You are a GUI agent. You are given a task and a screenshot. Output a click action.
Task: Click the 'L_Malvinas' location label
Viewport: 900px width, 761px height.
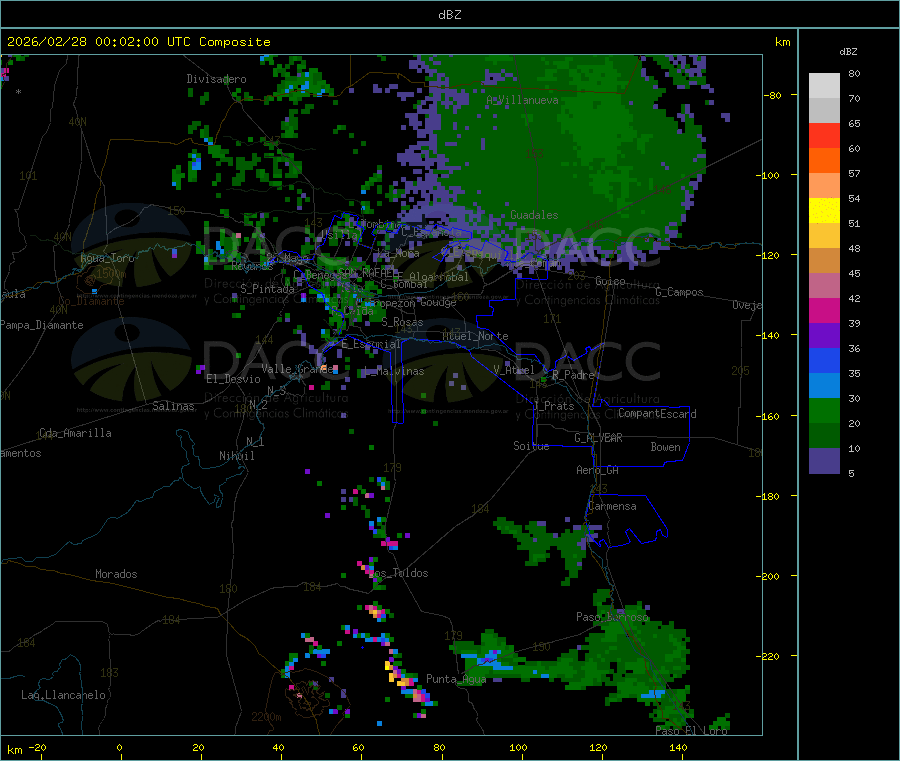394,371
